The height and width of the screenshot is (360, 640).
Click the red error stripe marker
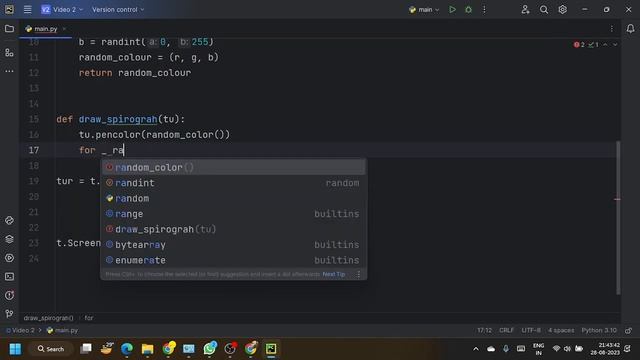(x=617, y=199)
